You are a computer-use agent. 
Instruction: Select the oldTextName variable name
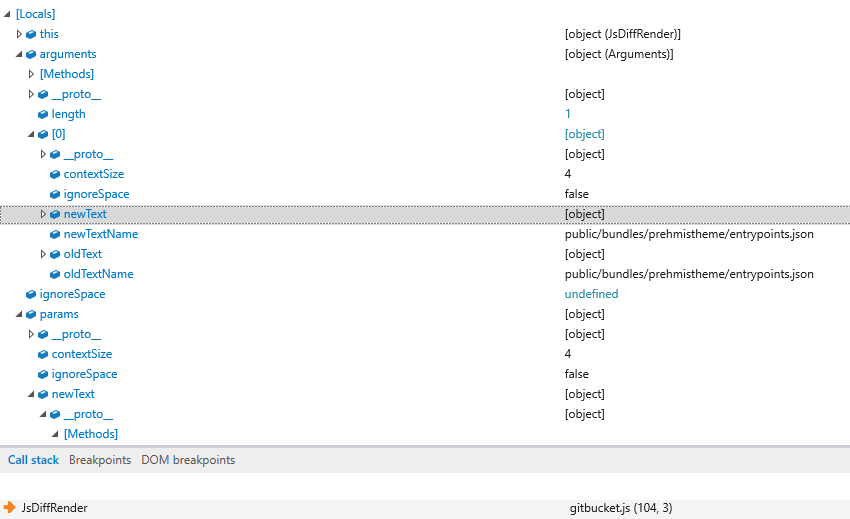[x=99, y=274]
